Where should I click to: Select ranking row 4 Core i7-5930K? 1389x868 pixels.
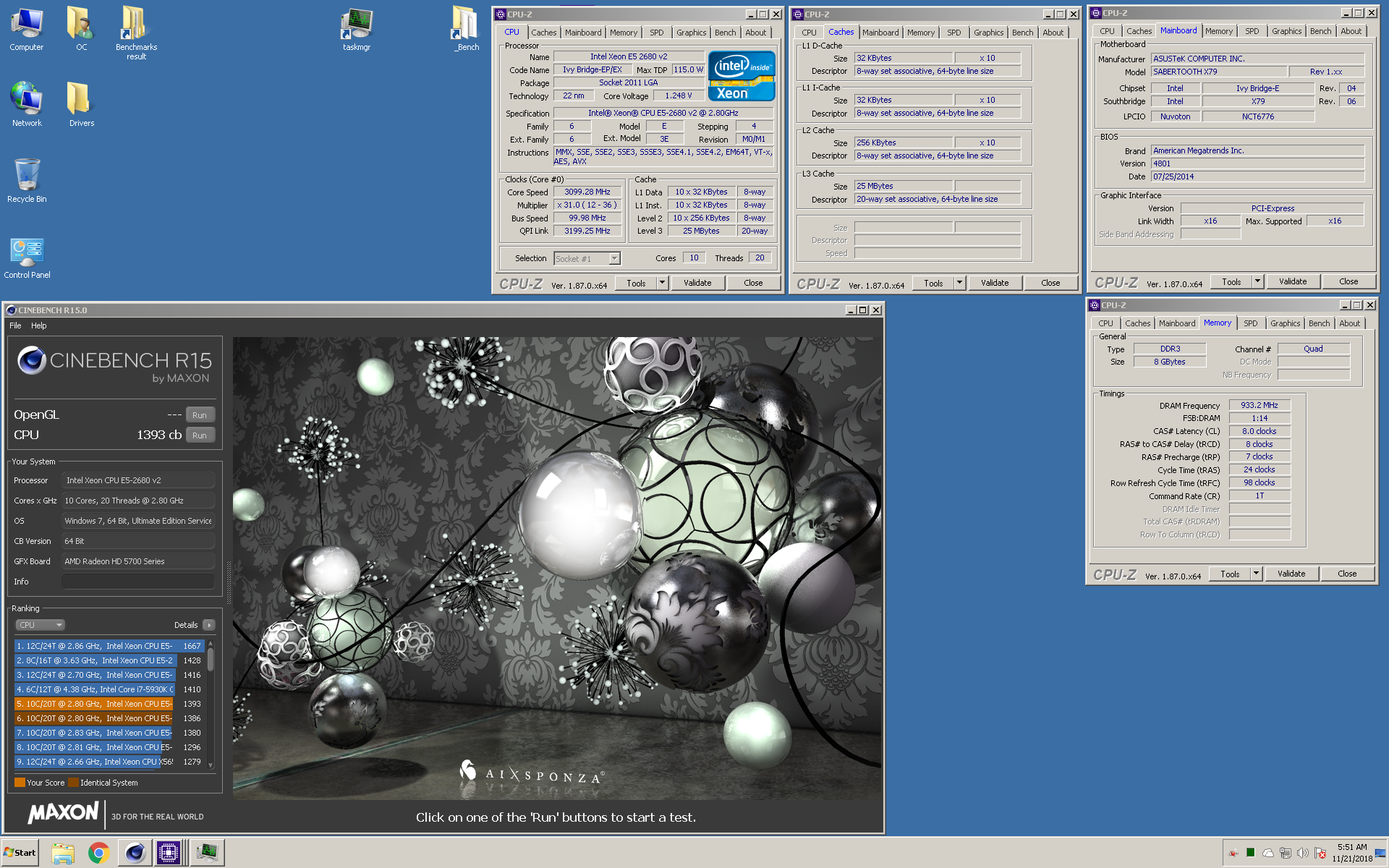[109, 689]
